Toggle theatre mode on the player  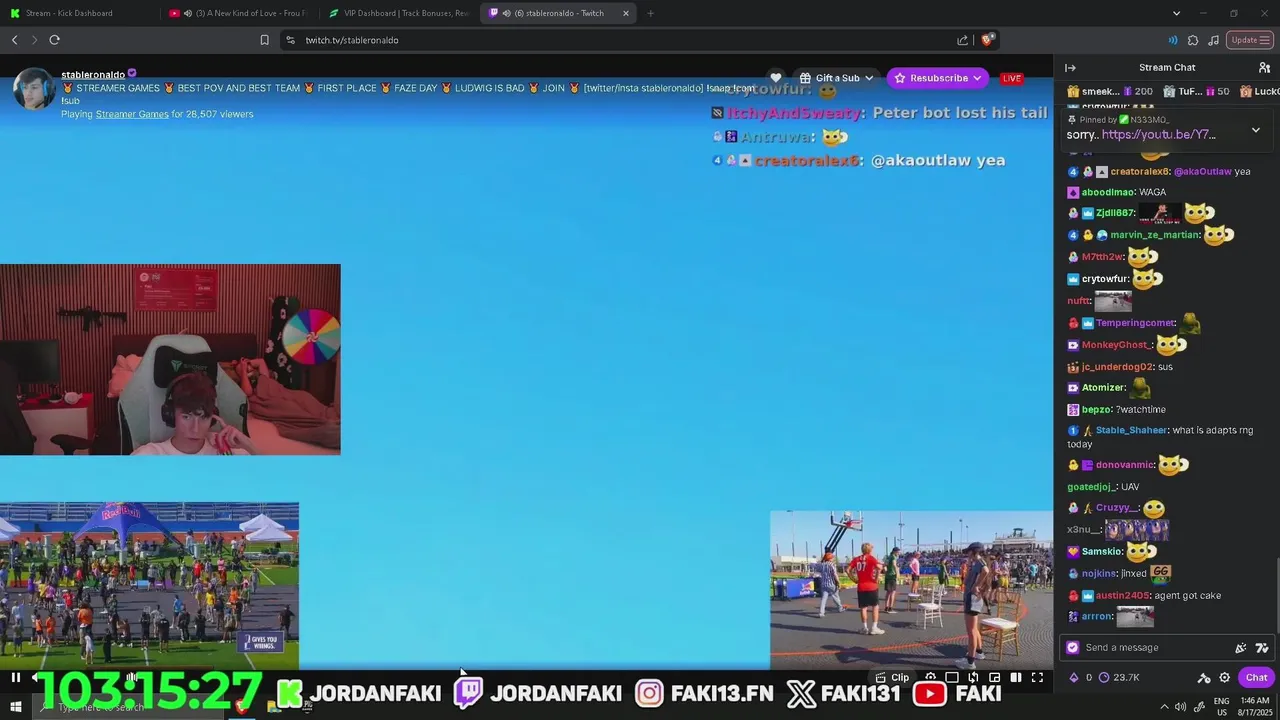point(952,677)
